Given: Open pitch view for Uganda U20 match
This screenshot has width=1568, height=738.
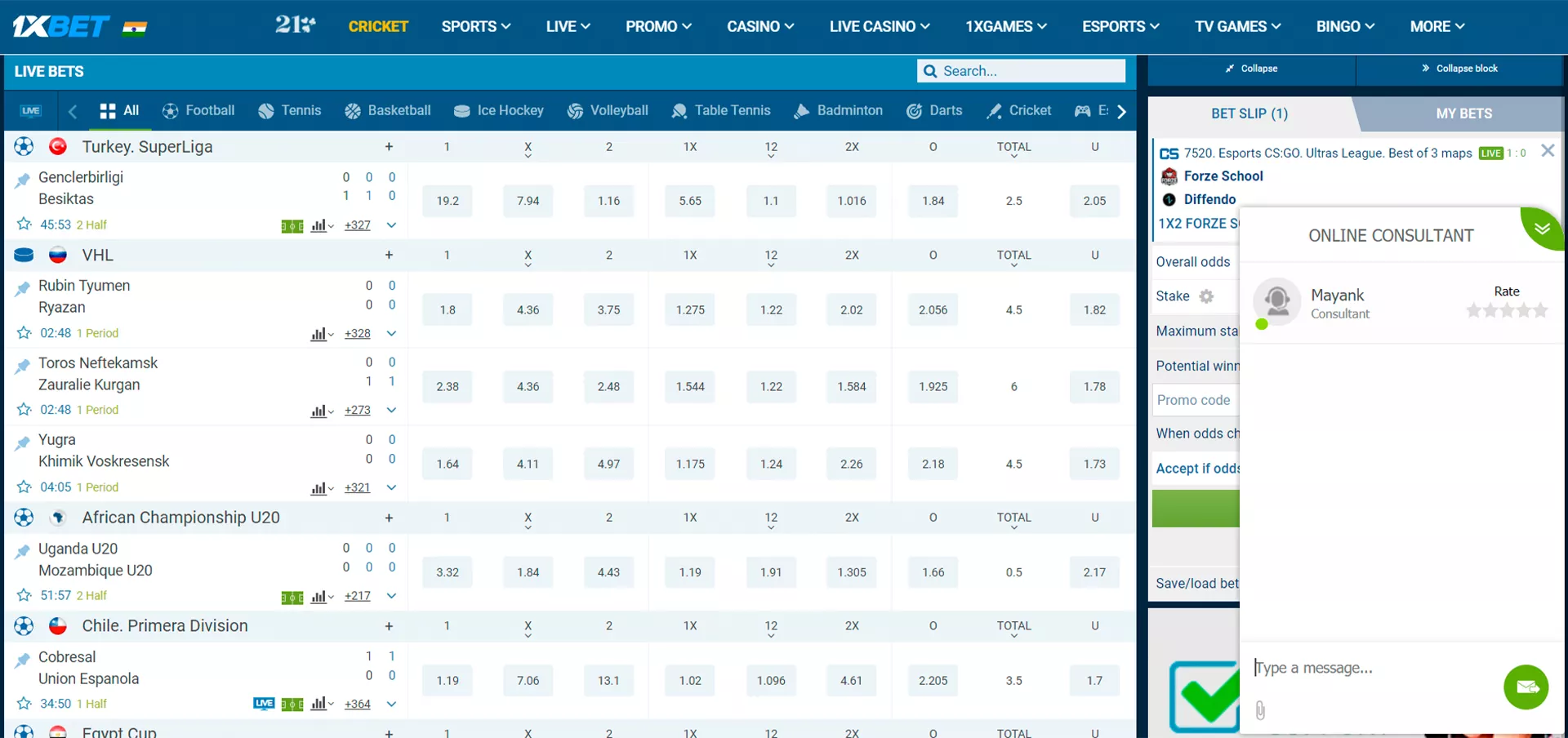Looking at the screenshot, I should (292, 597).
